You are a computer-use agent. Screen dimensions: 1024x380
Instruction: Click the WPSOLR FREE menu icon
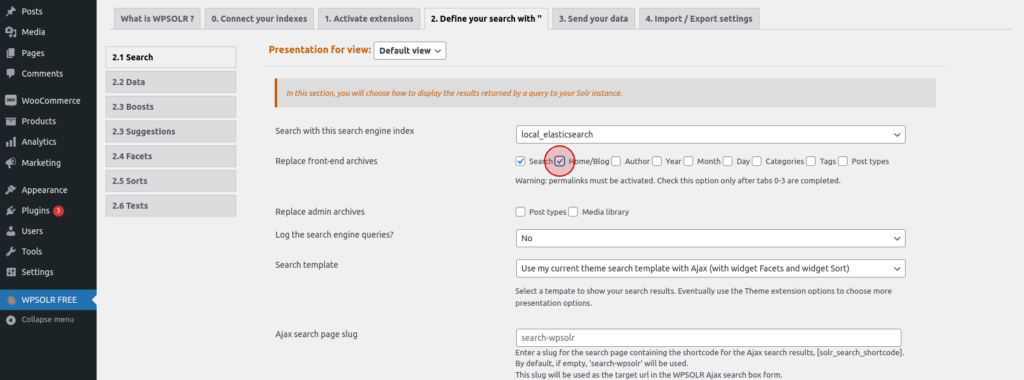[x=10, y=300]
